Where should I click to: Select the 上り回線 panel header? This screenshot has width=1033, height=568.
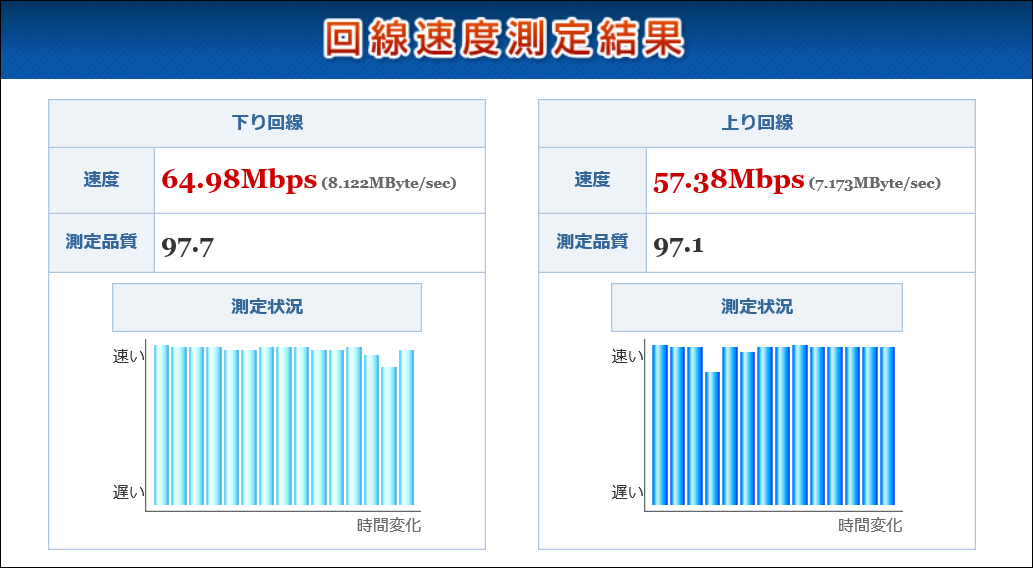(x=756, y=123)
